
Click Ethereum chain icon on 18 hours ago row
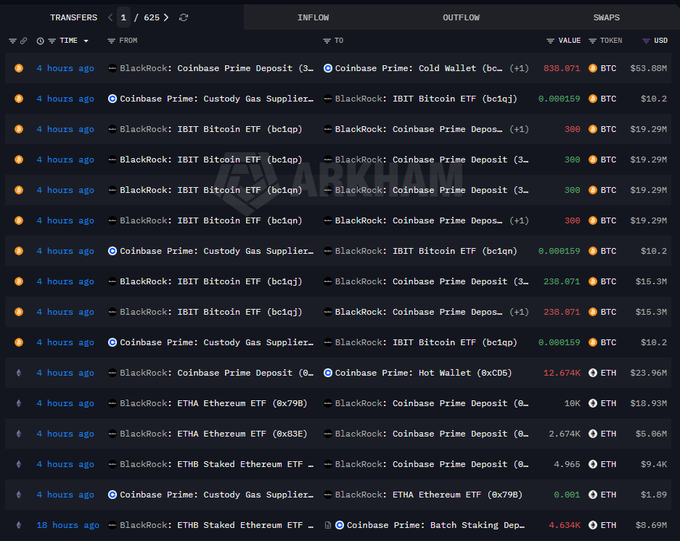19,525
